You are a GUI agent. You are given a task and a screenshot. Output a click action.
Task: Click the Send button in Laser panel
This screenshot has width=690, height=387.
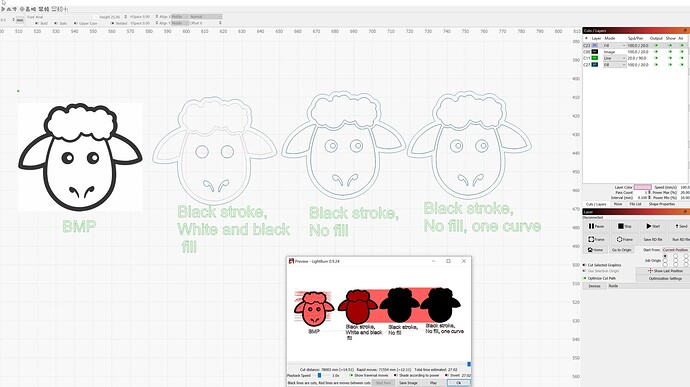(680, 226)
